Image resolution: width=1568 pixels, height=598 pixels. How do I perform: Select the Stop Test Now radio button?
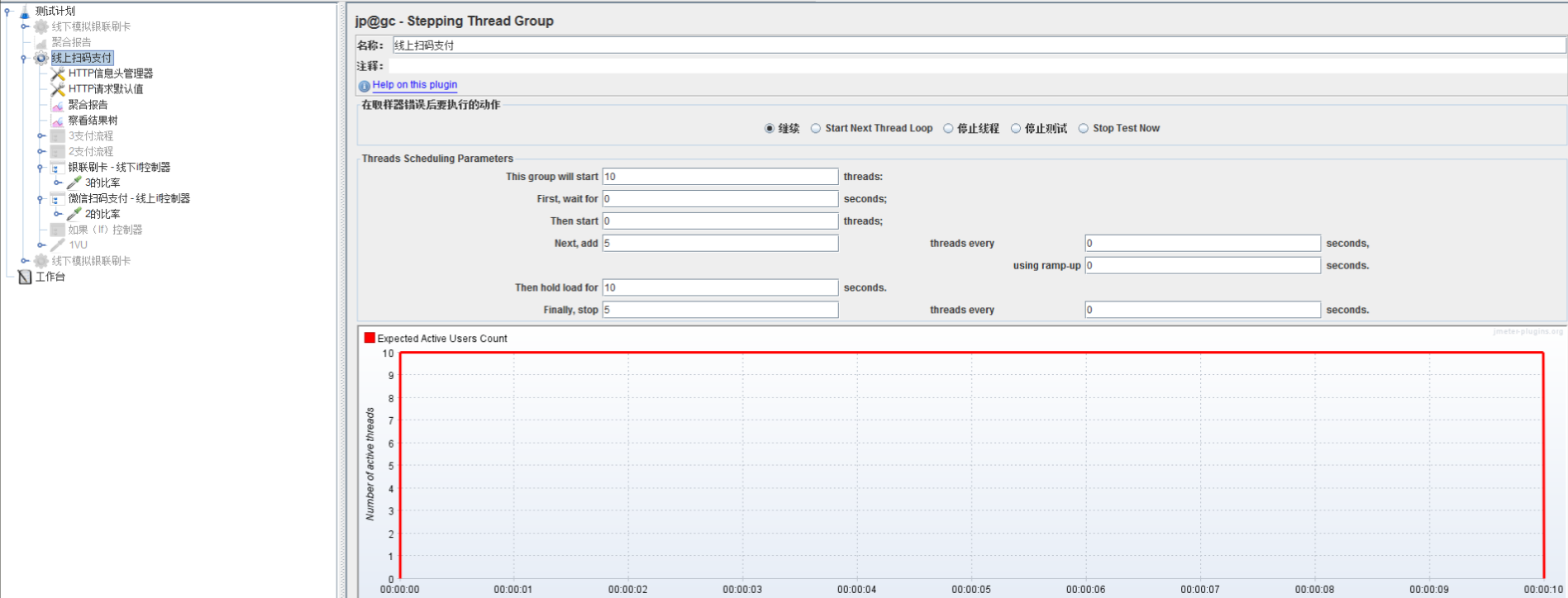1084,128
